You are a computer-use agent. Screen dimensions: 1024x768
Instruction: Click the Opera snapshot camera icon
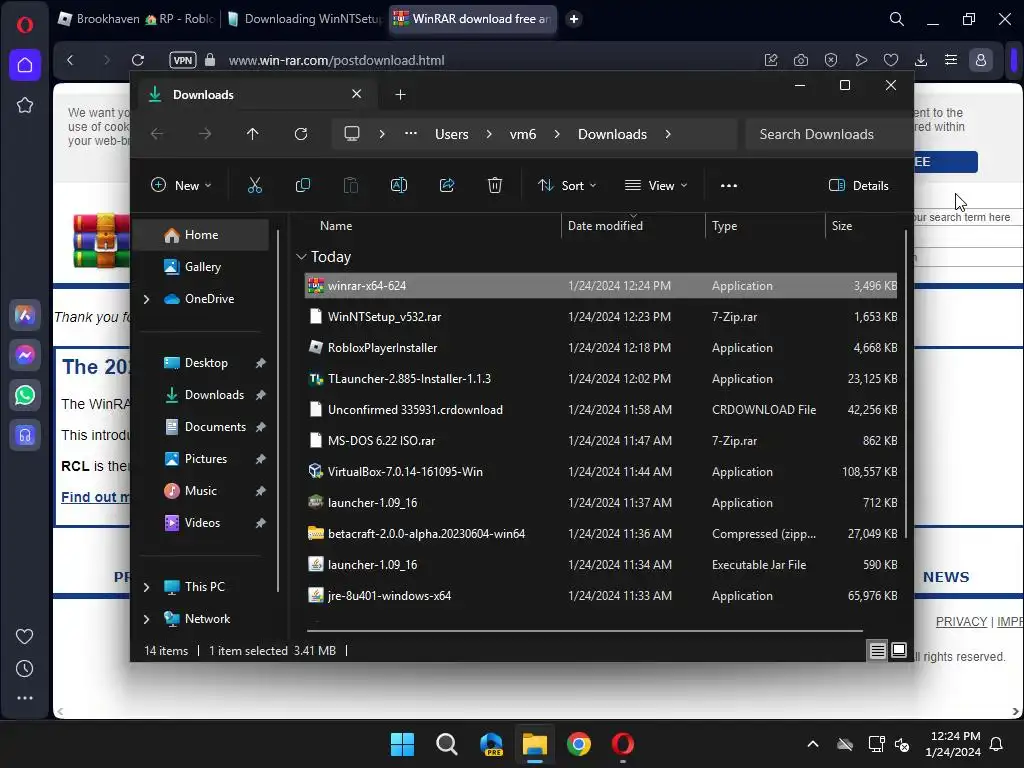801,60
